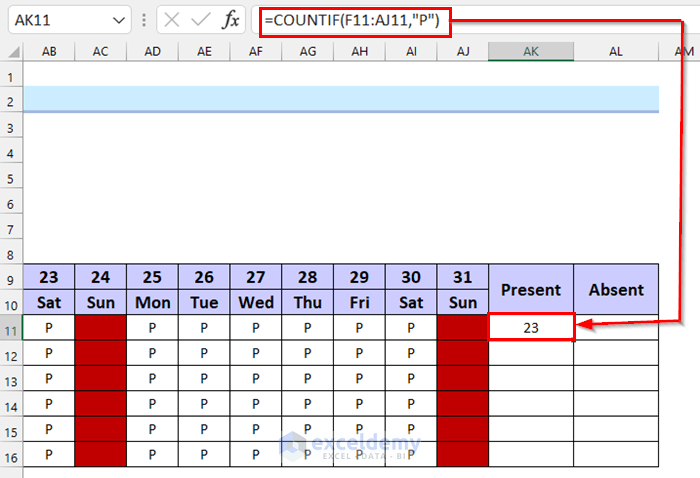This screenshot has height=478, width=700.
Task: Select column AG header
Action: pyautogui.click(x=308, y=52)
